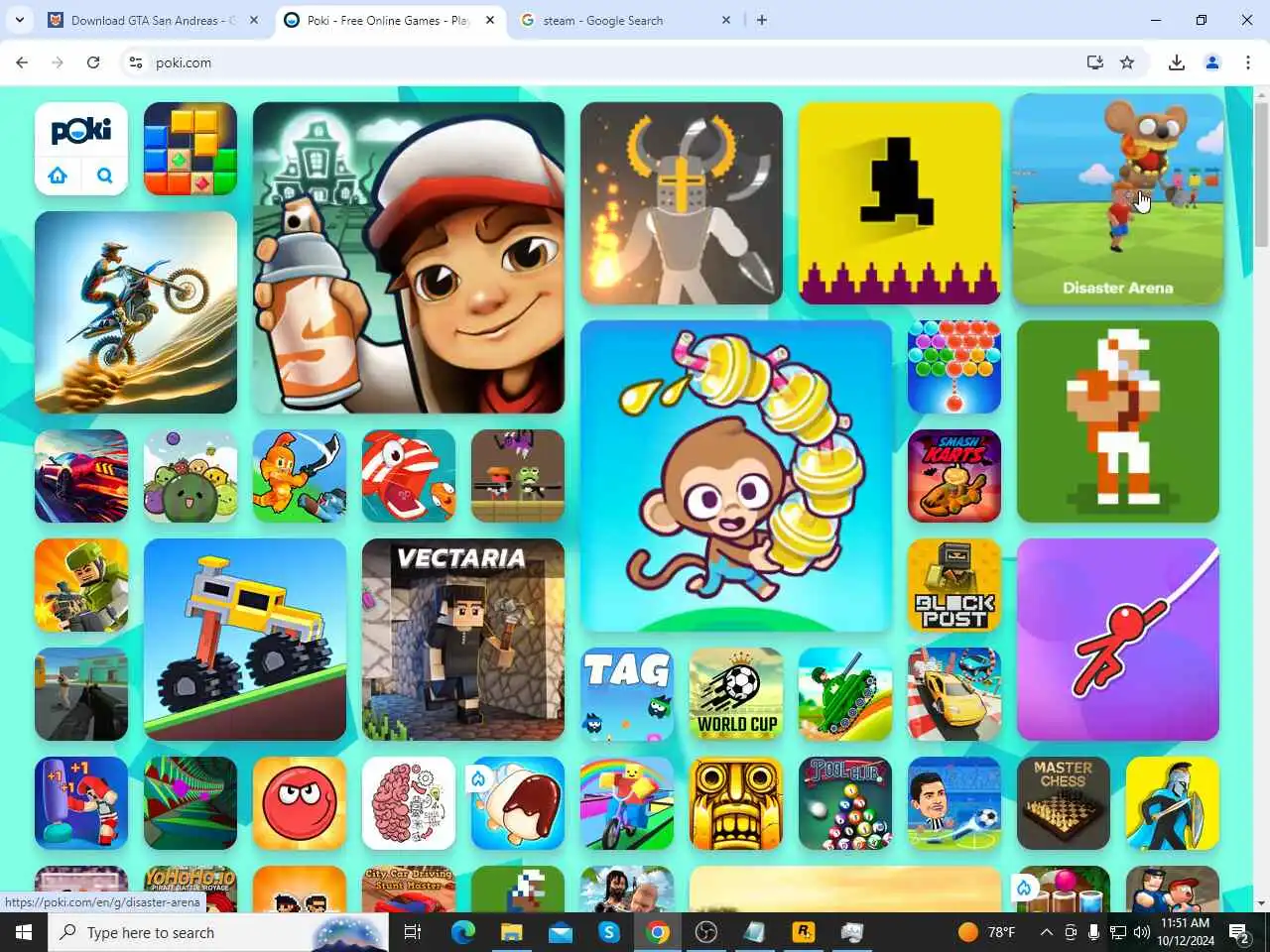The width and height of the screenshot is (1270, 952).
Task: Open the green tunnel slope game tile
Action: coord(190,803)
